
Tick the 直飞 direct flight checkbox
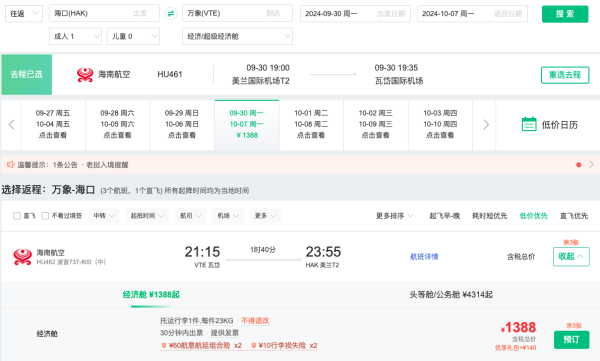pyautogui.click(x=17, y=216)
